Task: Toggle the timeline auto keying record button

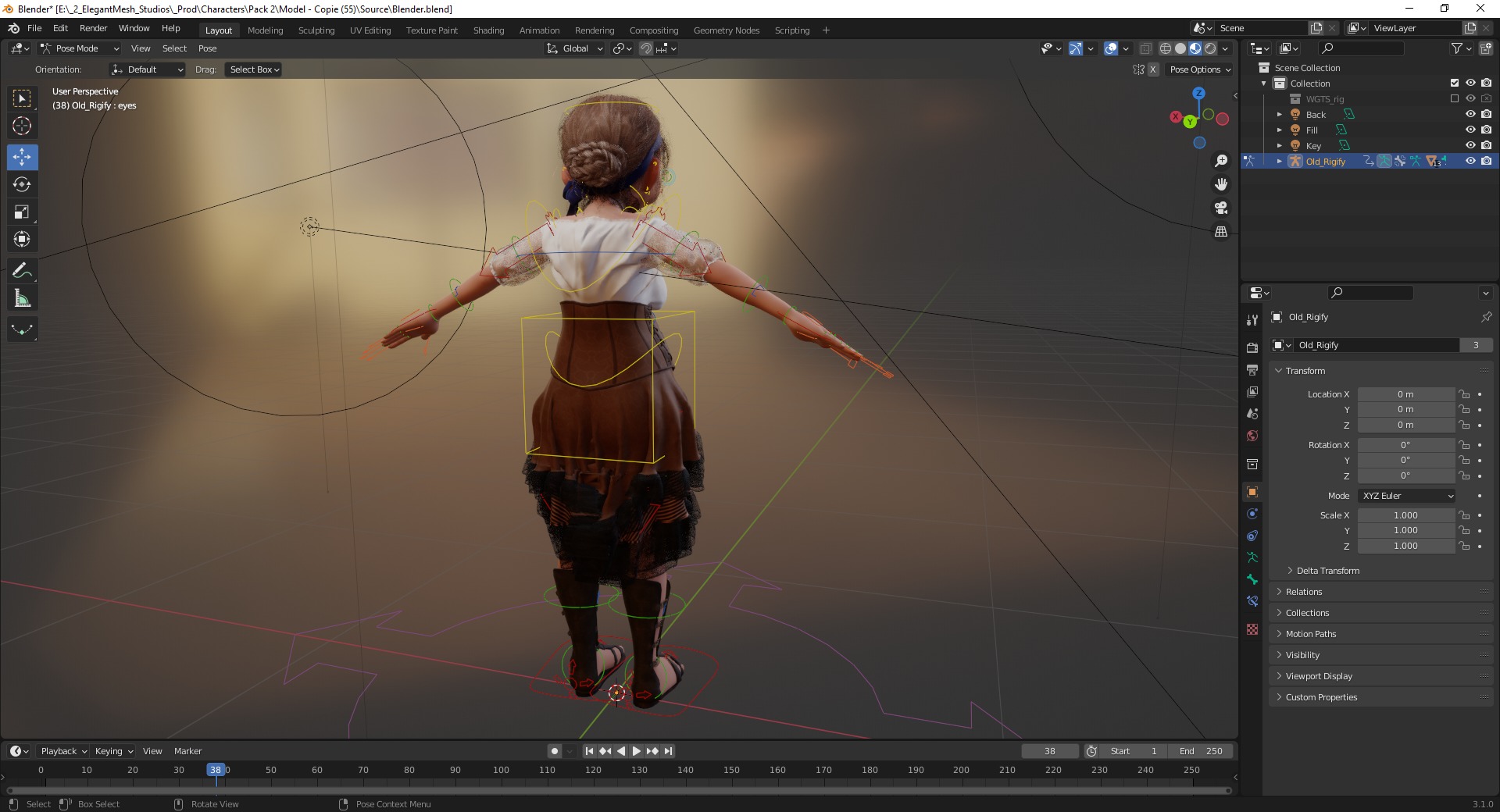Action: tap(554, 751)
